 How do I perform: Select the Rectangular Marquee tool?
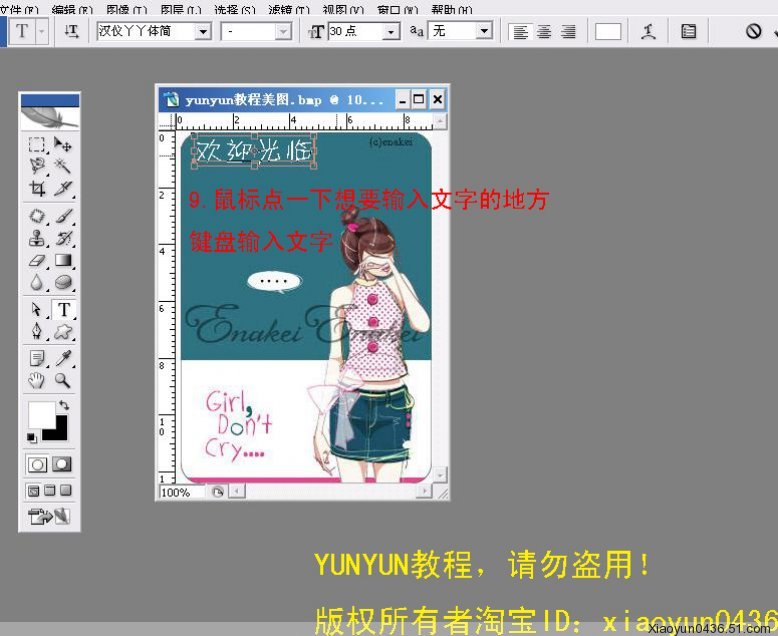[x=37, y=144]
